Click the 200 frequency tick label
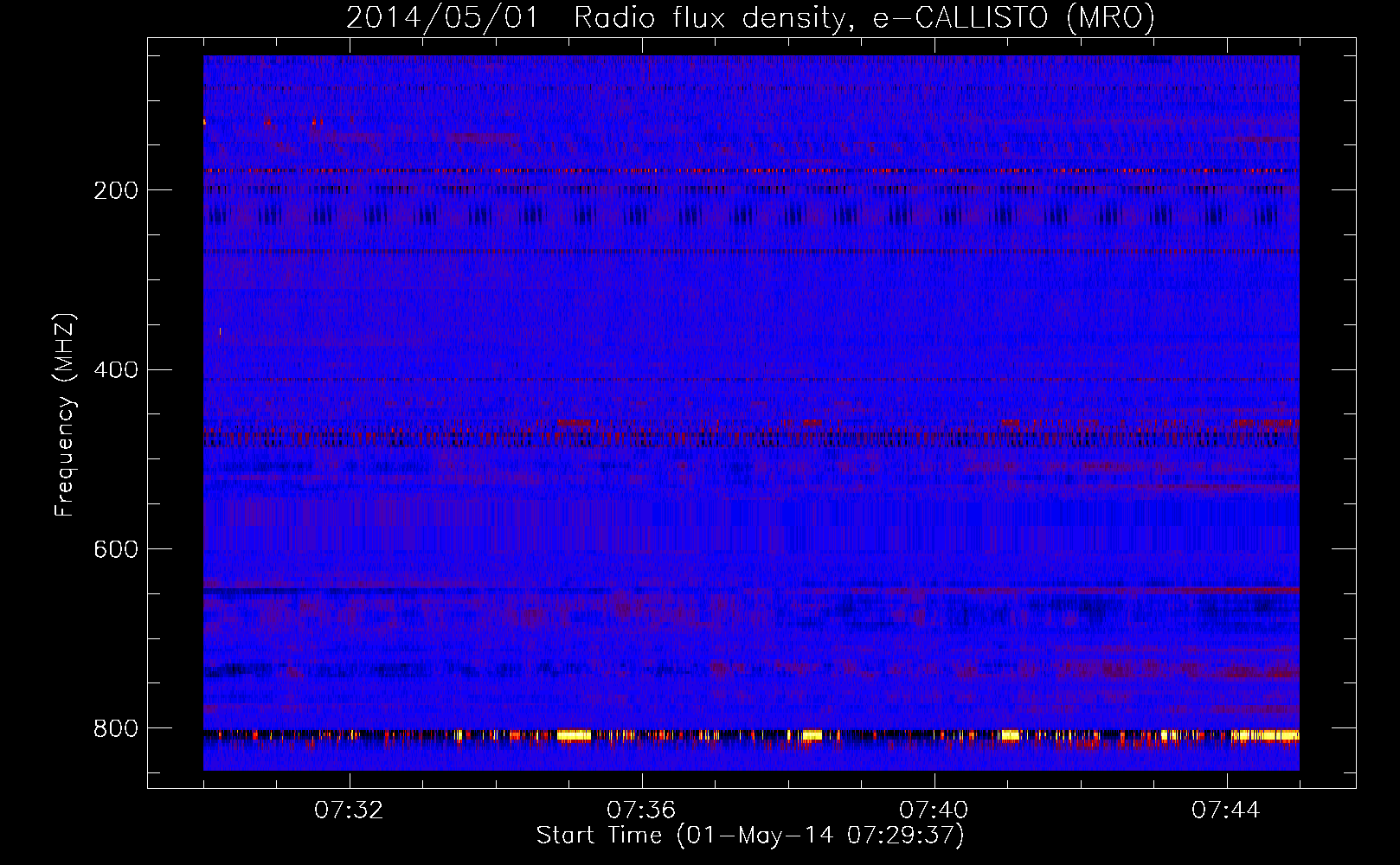 (x=116, y=190)
